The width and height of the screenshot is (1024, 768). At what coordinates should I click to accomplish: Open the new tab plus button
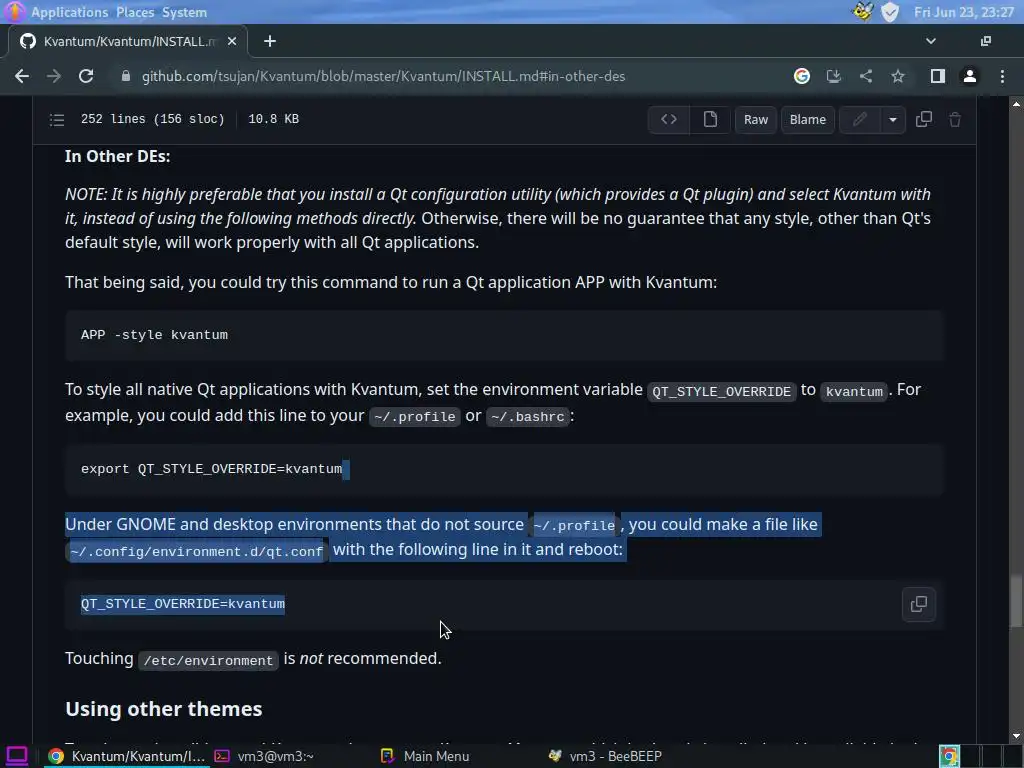[270, 41]
